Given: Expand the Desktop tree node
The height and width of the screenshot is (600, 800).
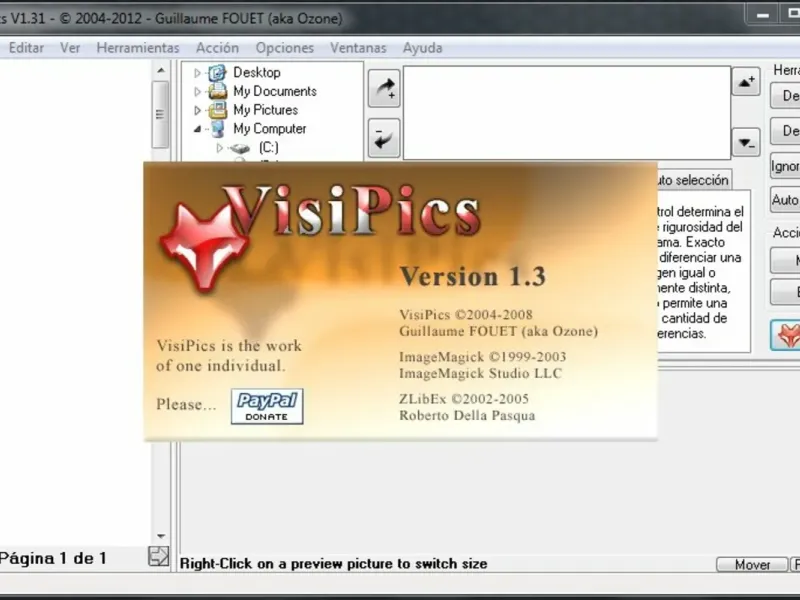Looking at the screenshot, I should click(197, 73).
